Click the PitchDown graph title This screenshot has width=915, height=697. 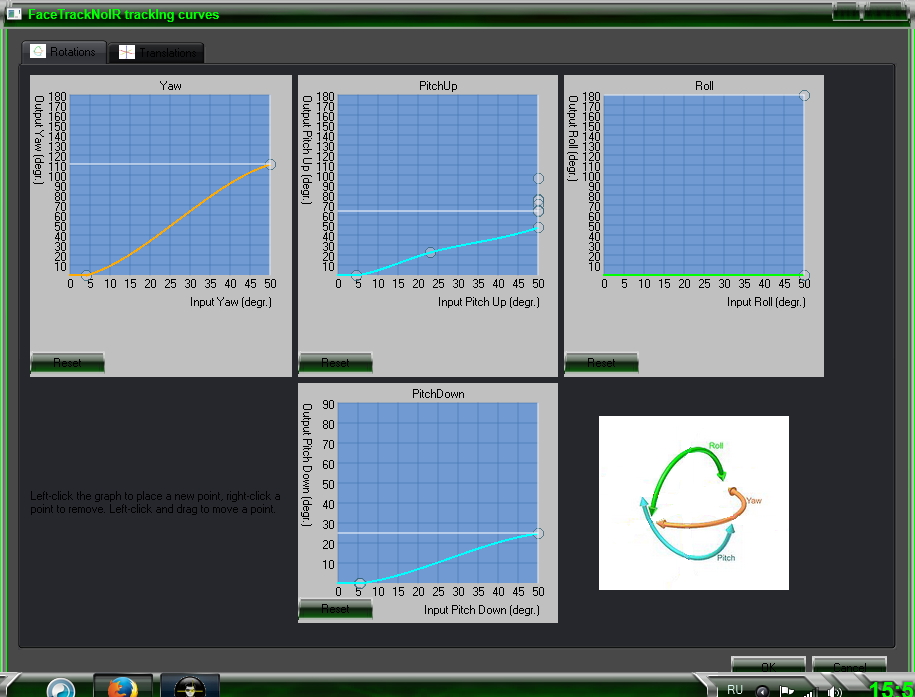point(438,394)
